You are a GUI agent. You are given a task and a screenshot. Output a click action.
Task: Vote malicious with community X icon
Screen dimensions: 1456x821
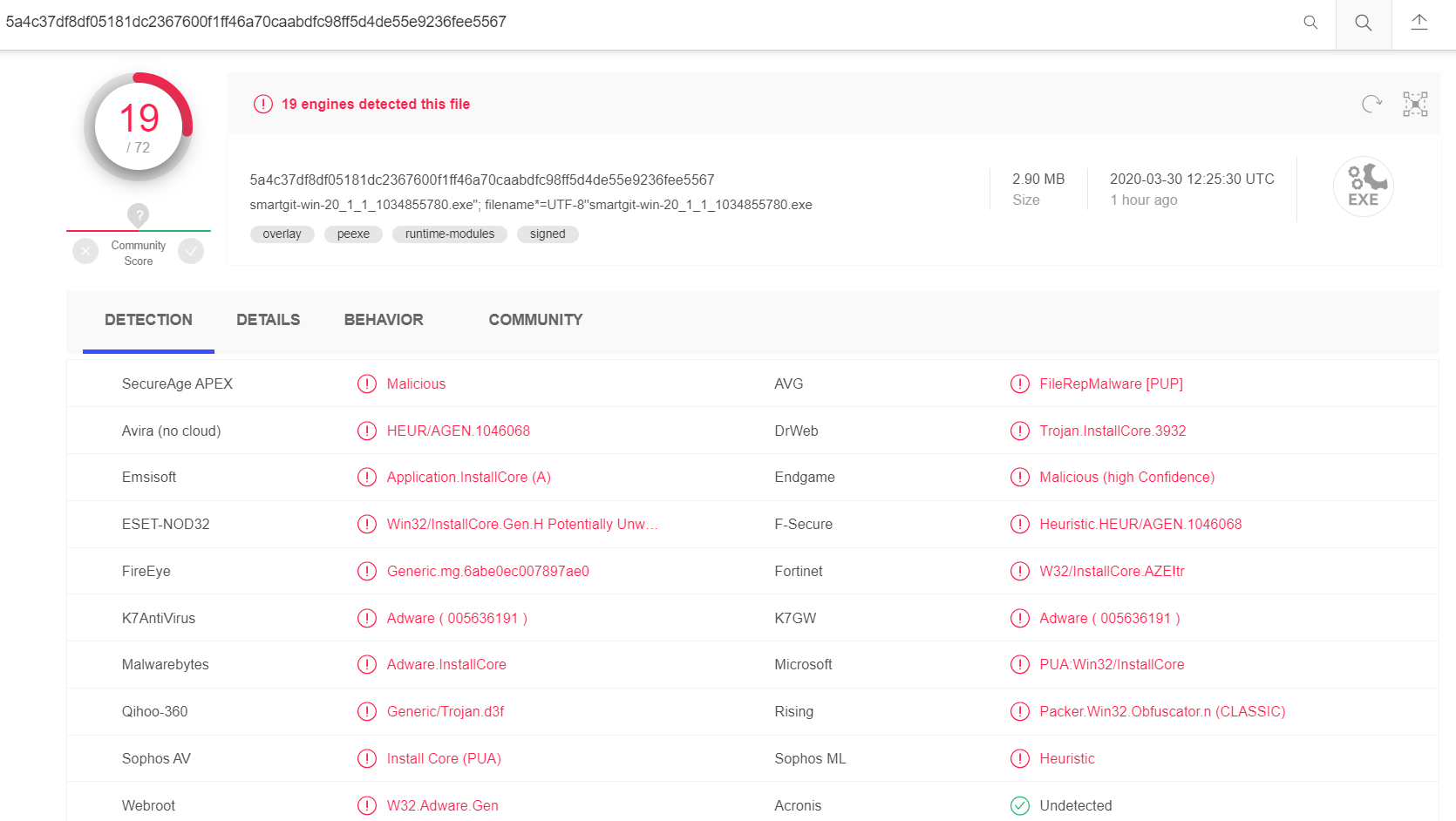85,252
